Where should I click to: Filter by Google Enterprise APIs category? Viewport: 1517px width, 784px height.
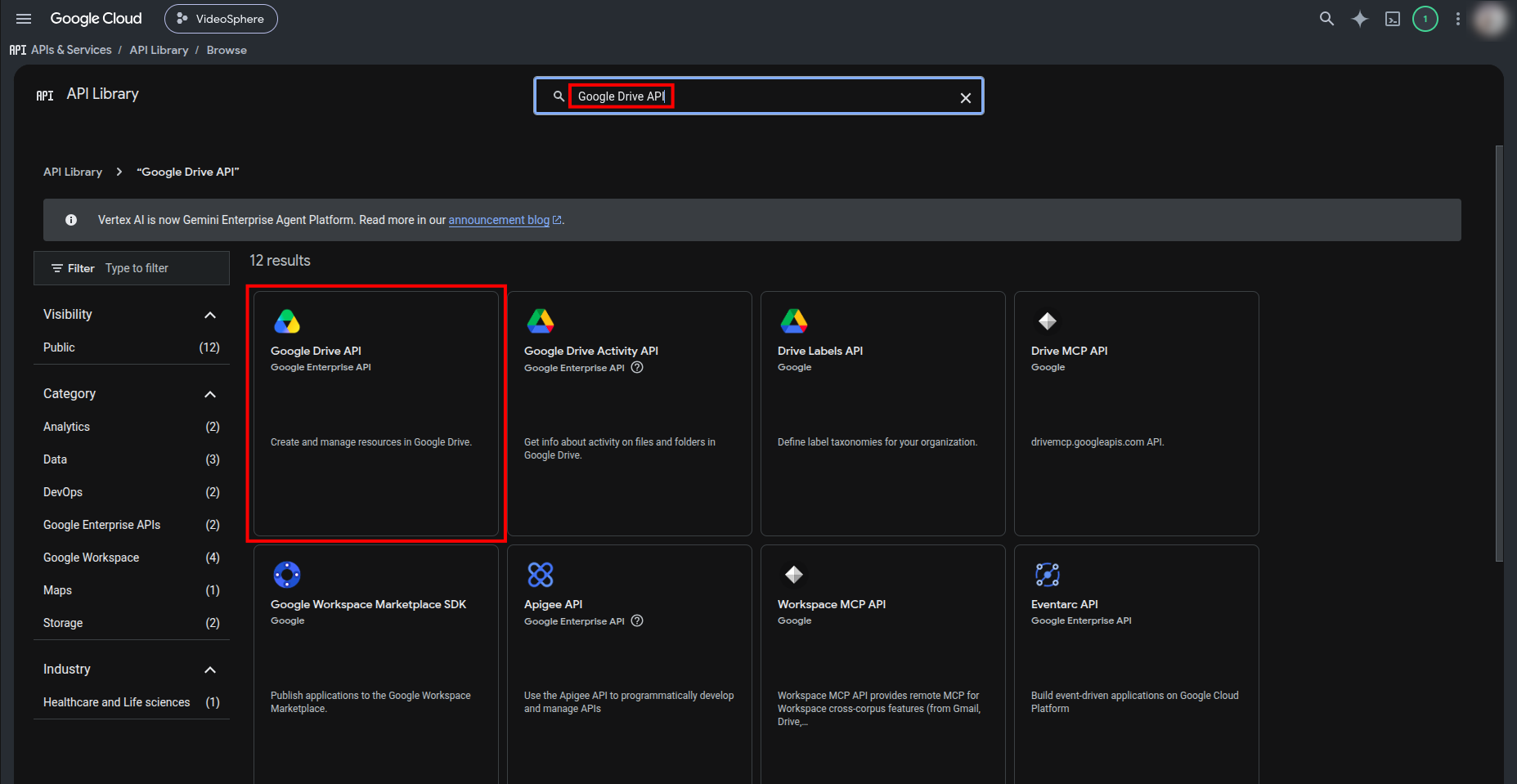pos(132,525)
